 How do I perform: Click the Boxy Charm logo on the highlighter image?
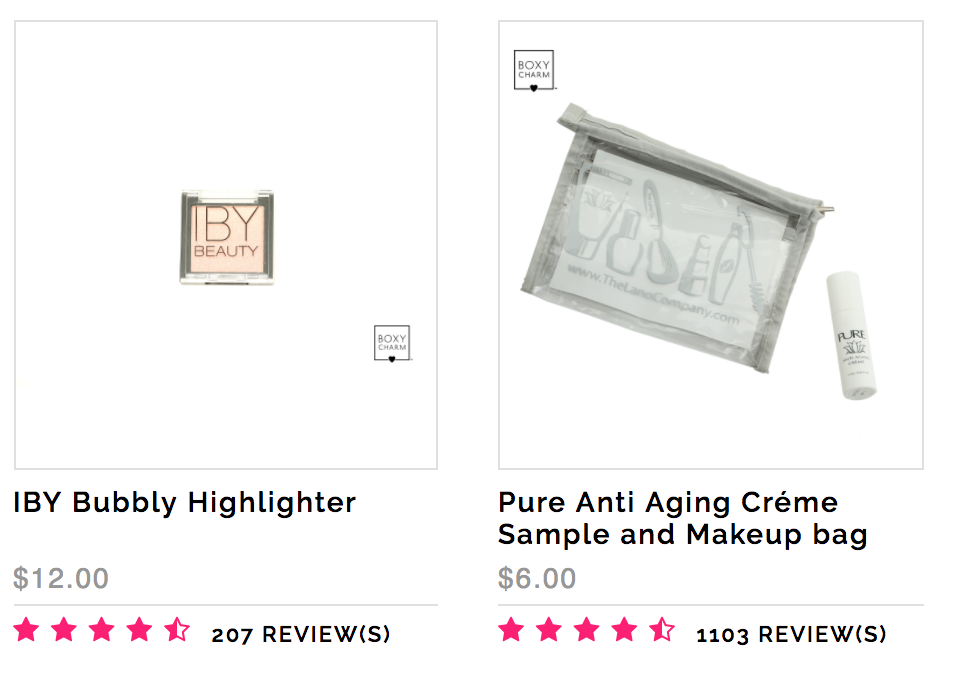point(392,343)
